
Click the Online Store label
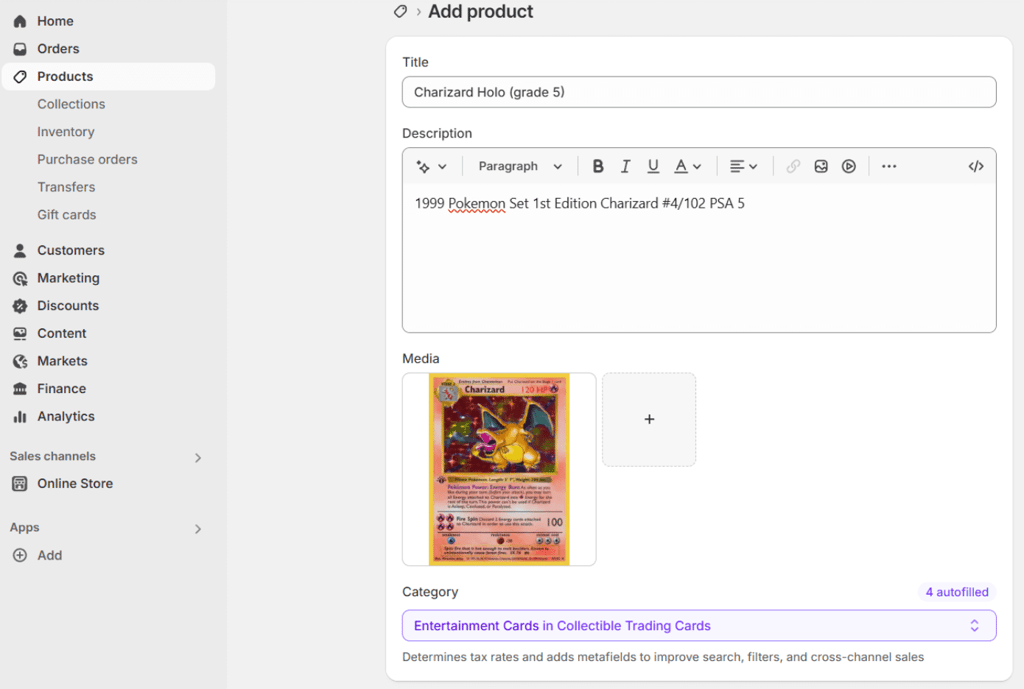(x=75, y=484)
